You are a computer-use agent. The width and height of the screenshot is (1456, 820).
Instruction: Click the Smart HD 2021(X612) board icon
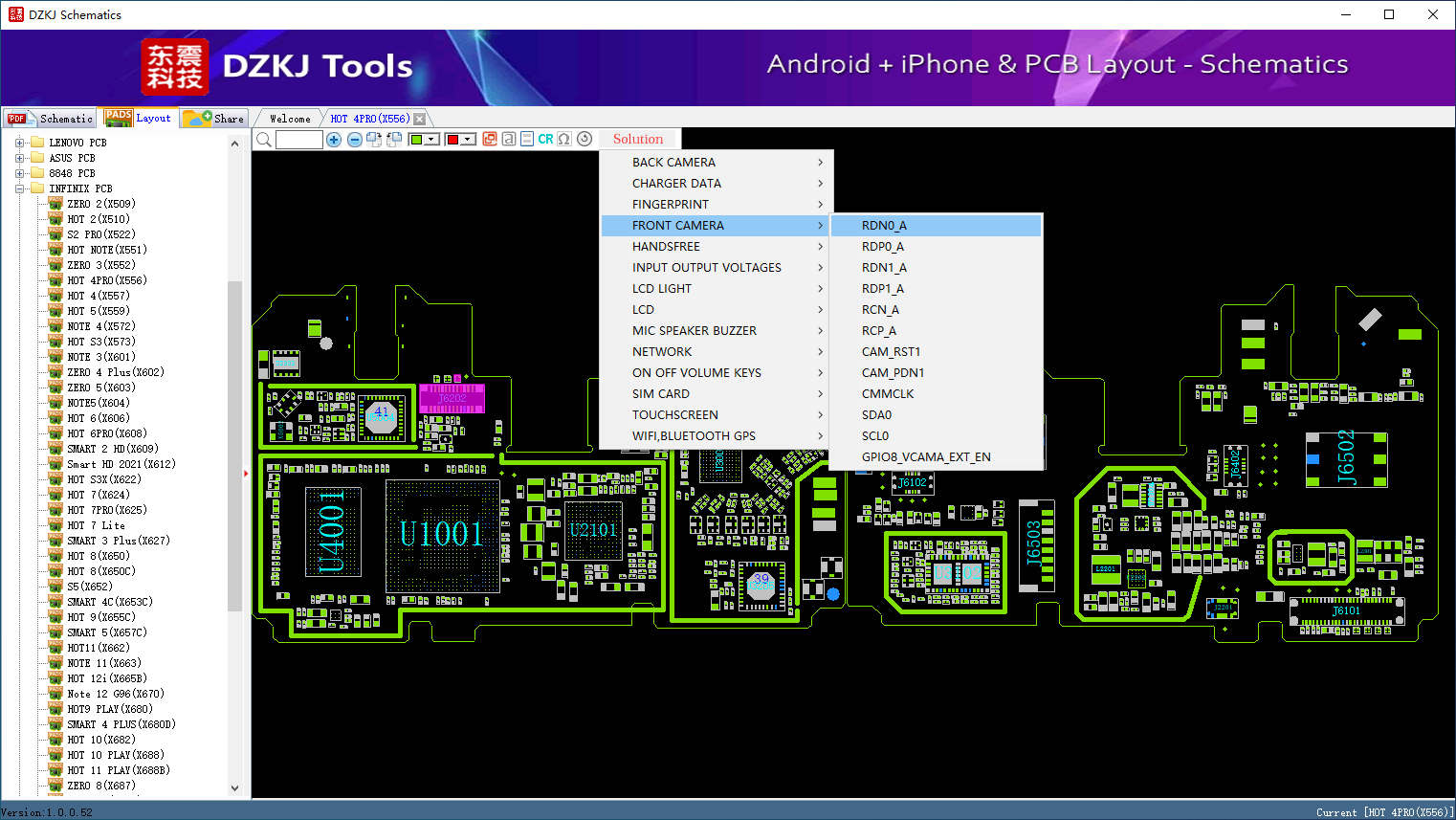click(x=55, y=464)
